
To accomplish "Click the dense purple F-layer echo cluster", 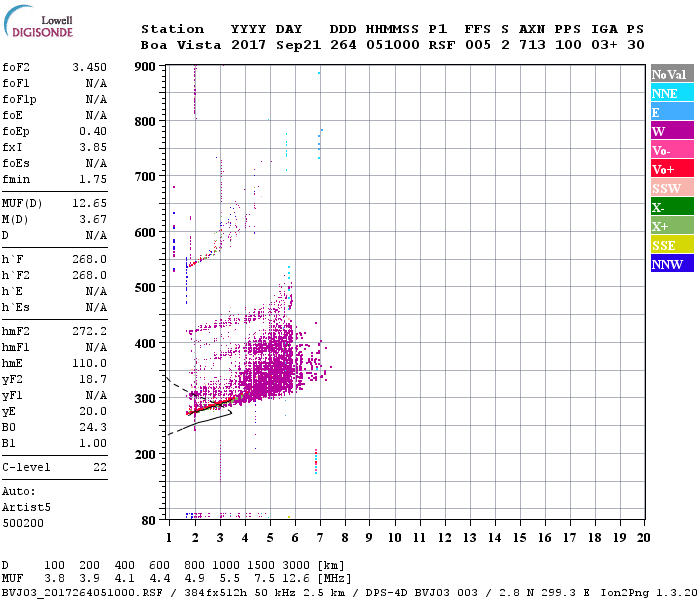I will pyautogui.click(x=271, y=366).
